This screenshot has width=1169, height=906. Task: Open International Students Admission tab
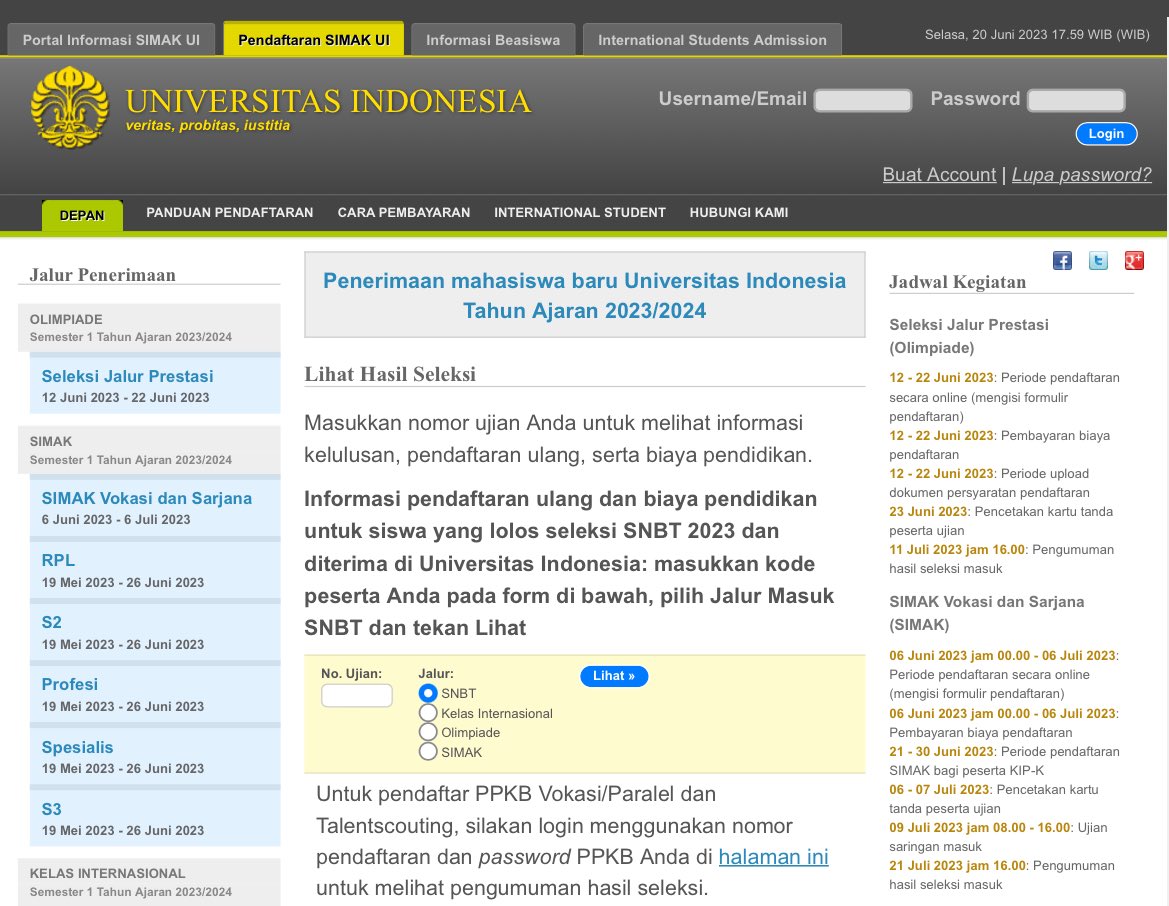coord(712,40)
